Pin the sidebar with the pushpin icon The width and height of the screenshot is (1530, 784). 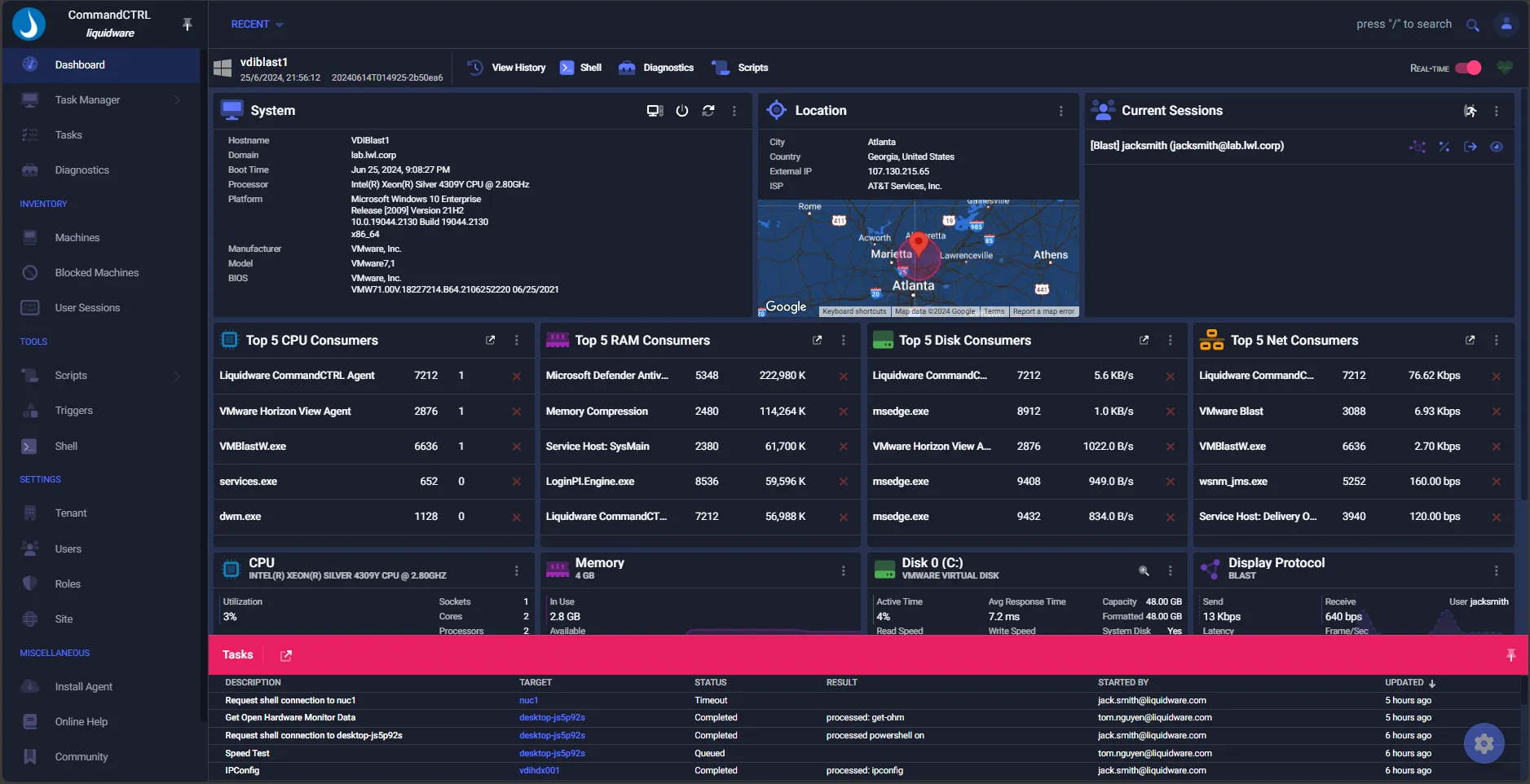coord(187,24)
